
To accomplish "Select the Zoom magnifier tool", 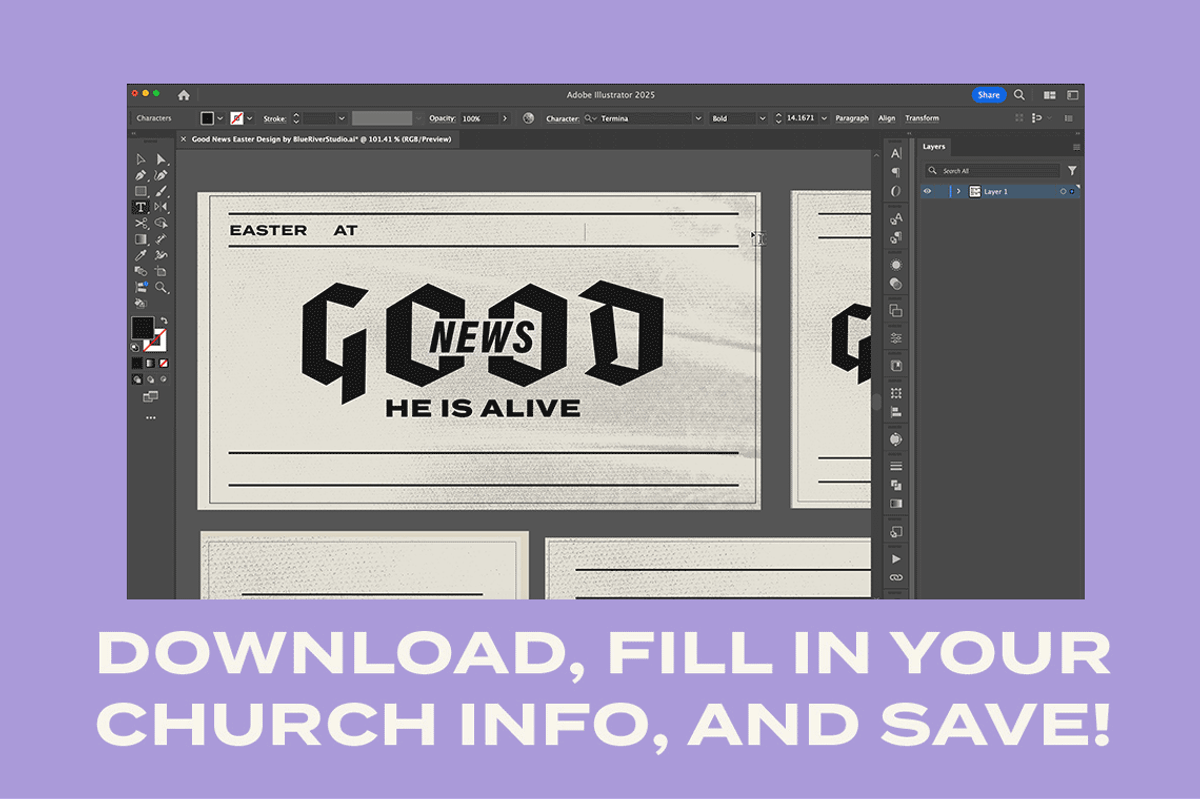I will [x=160, y=287].
